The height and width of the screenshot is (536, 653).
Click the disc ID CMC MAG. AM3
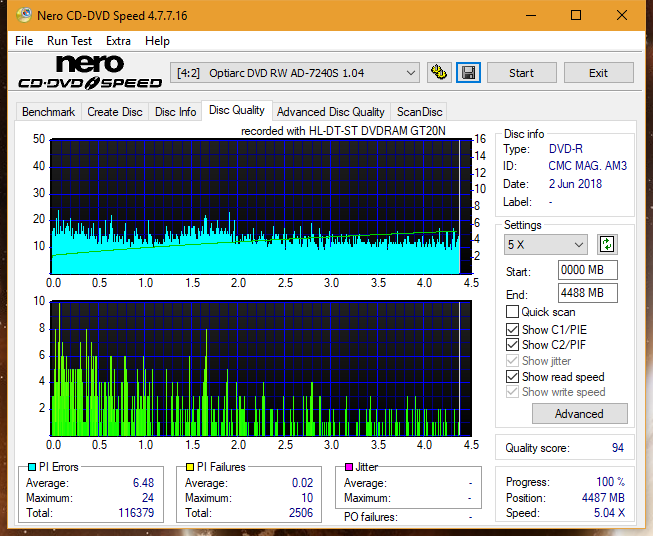[587, 166]
